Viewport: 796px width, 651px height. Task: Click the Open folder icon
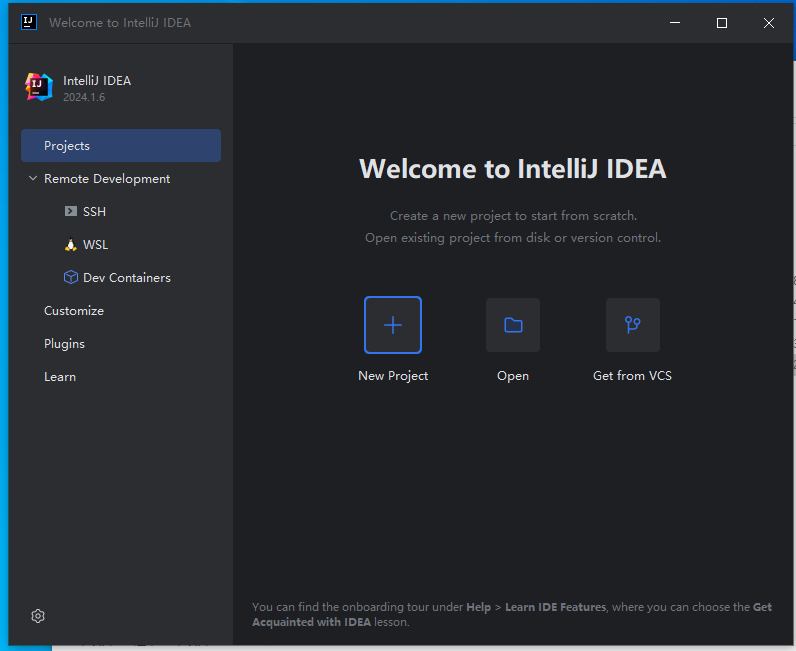(x=513, y=325)
